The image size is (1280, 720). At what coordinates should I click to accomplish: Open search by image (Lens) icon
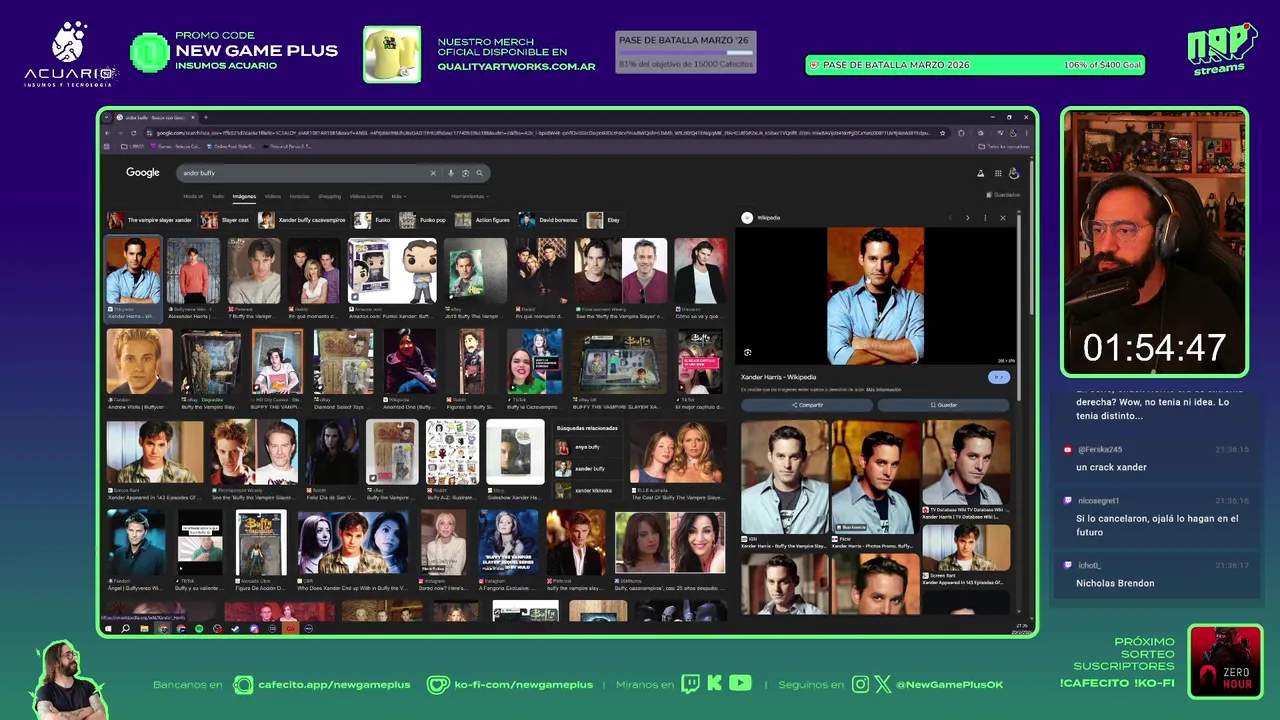point(465,173)
